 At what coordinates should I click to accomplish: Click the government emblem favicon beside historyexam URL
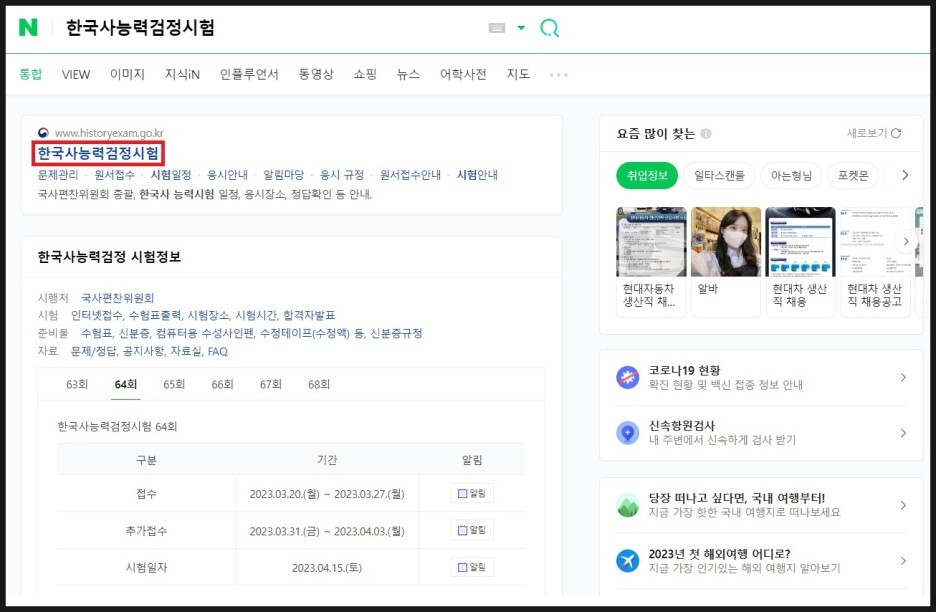[43, 133]
